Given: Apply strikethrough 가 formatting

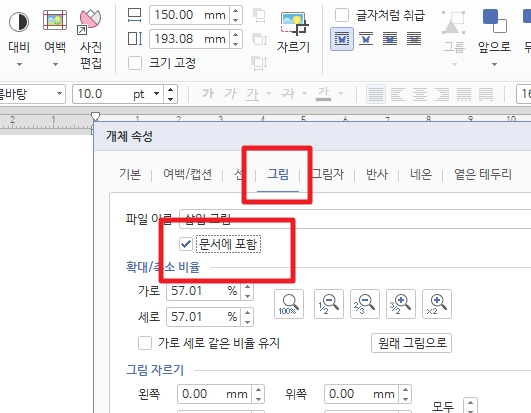Looking at the screenshot, I should pyautogui.click(x=288, y=93).
